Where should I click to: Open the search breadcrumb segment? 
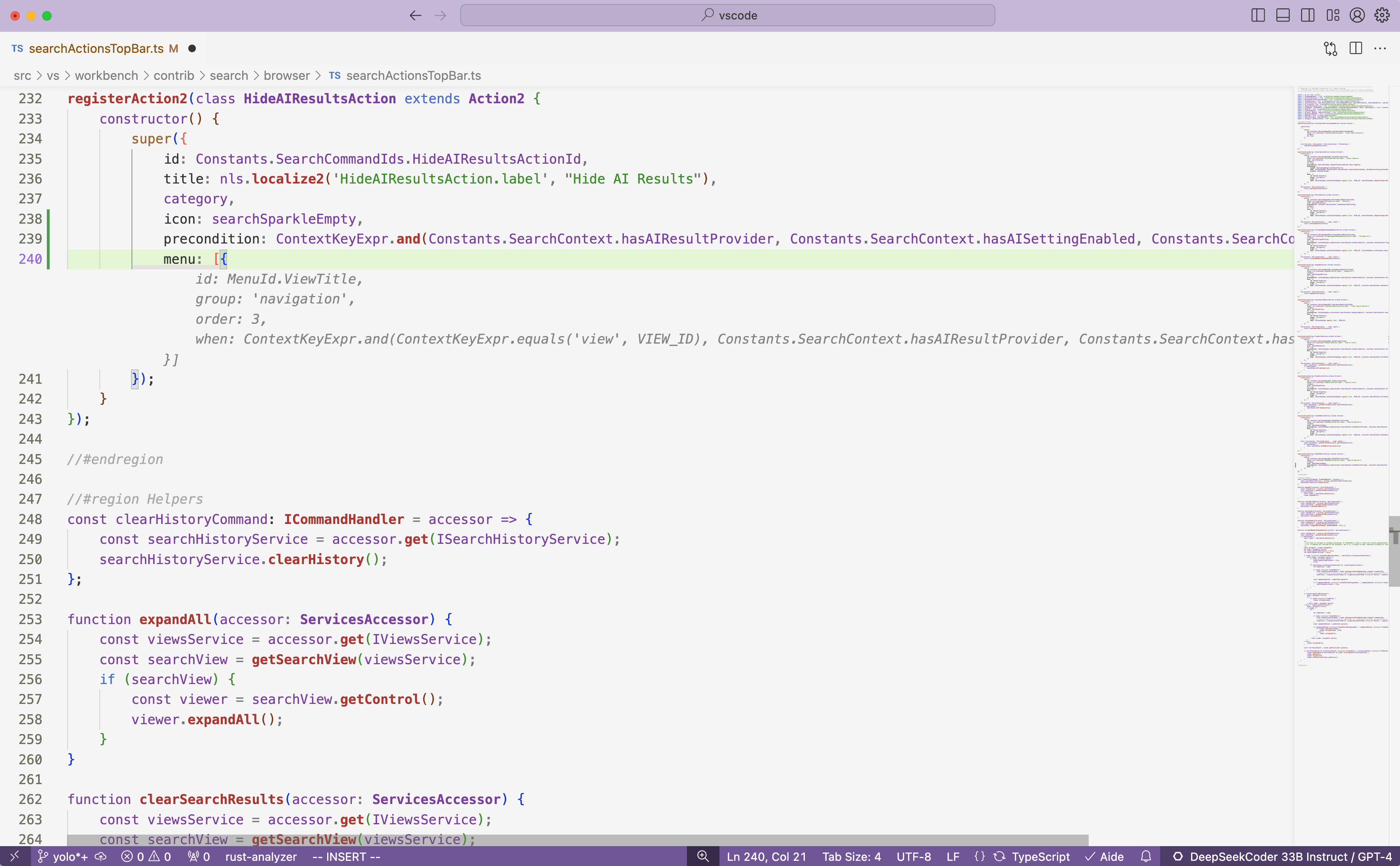[229, 75]
